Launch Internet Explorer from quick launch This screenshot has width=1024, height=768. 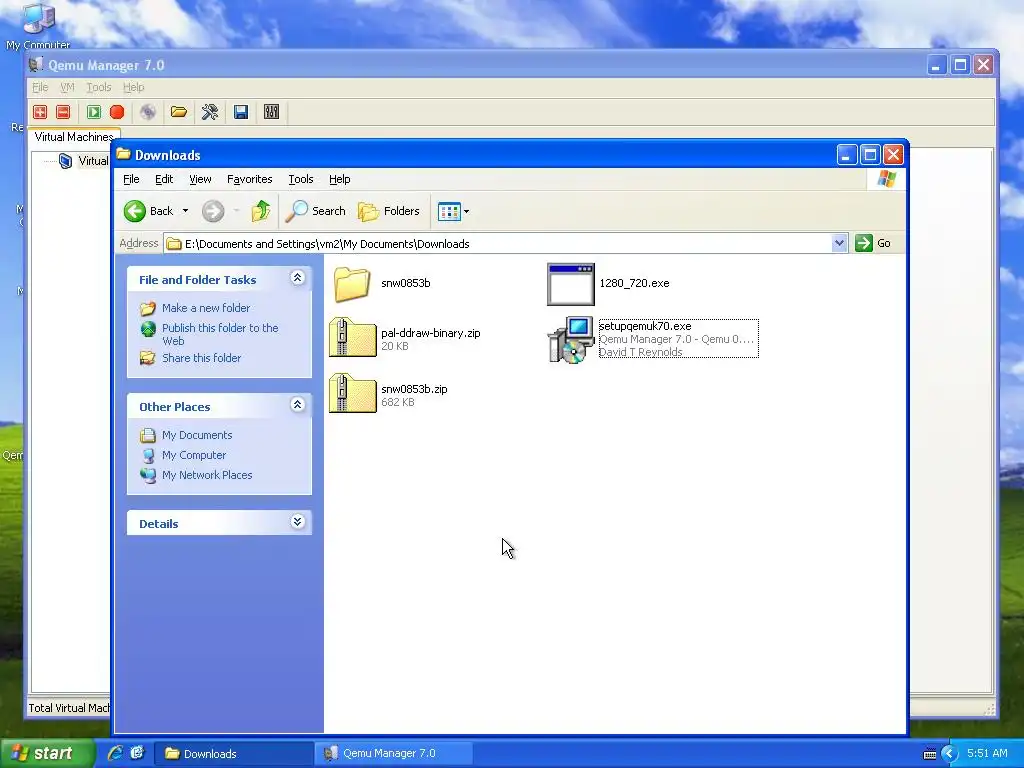tap(115, 753)
